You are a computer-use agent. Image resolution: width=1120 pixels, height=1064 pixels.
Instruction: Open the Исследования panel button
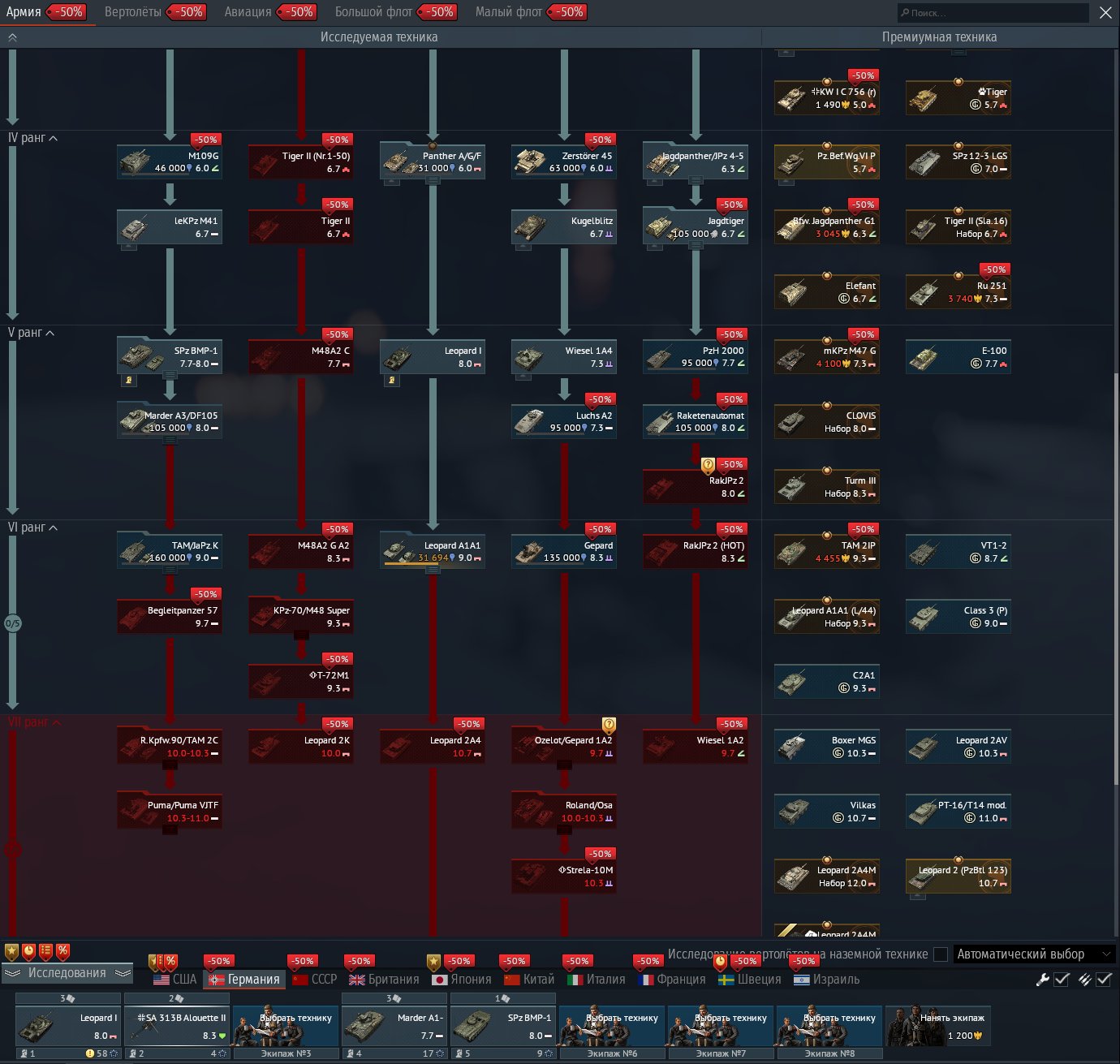(67, 973)
